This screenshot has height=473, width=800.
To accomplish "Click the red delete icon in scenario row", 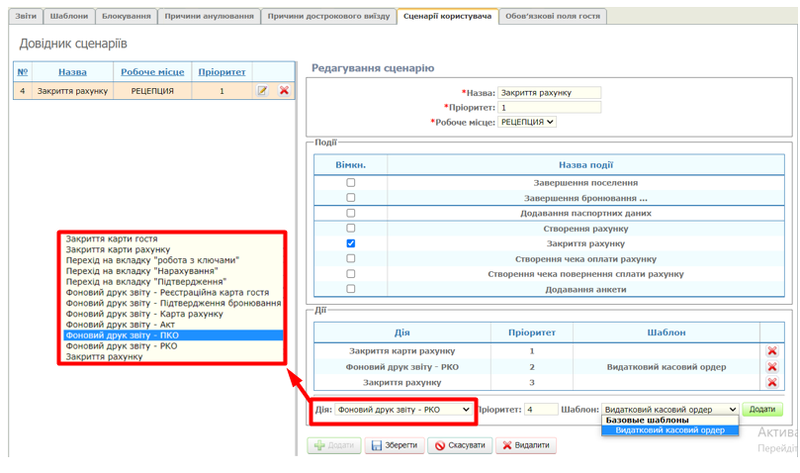I will [x=284, y=91].
